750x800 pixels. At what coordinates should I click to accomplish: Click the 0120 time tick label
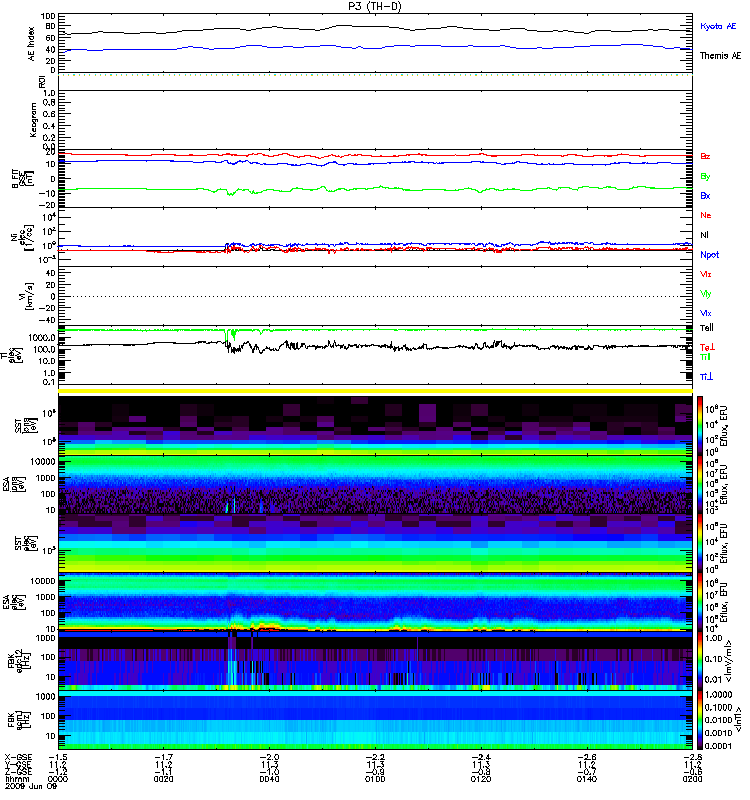(x=481, y=779)
